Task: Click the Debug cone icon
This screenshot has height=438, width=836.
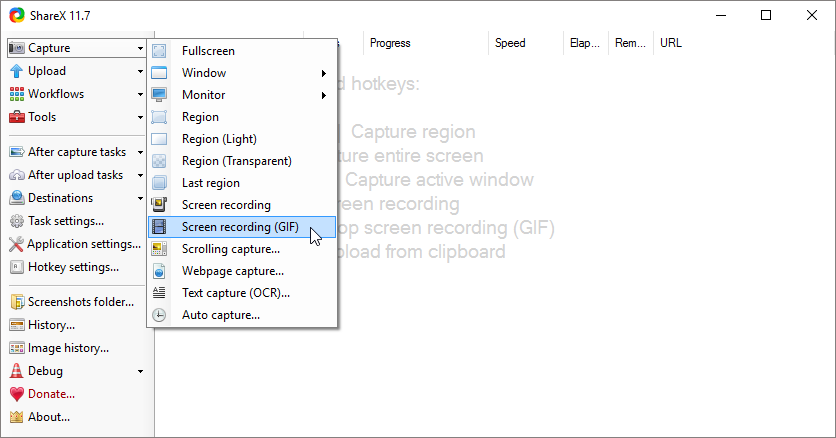Action: pyautogui.click(x=17, y=371)
